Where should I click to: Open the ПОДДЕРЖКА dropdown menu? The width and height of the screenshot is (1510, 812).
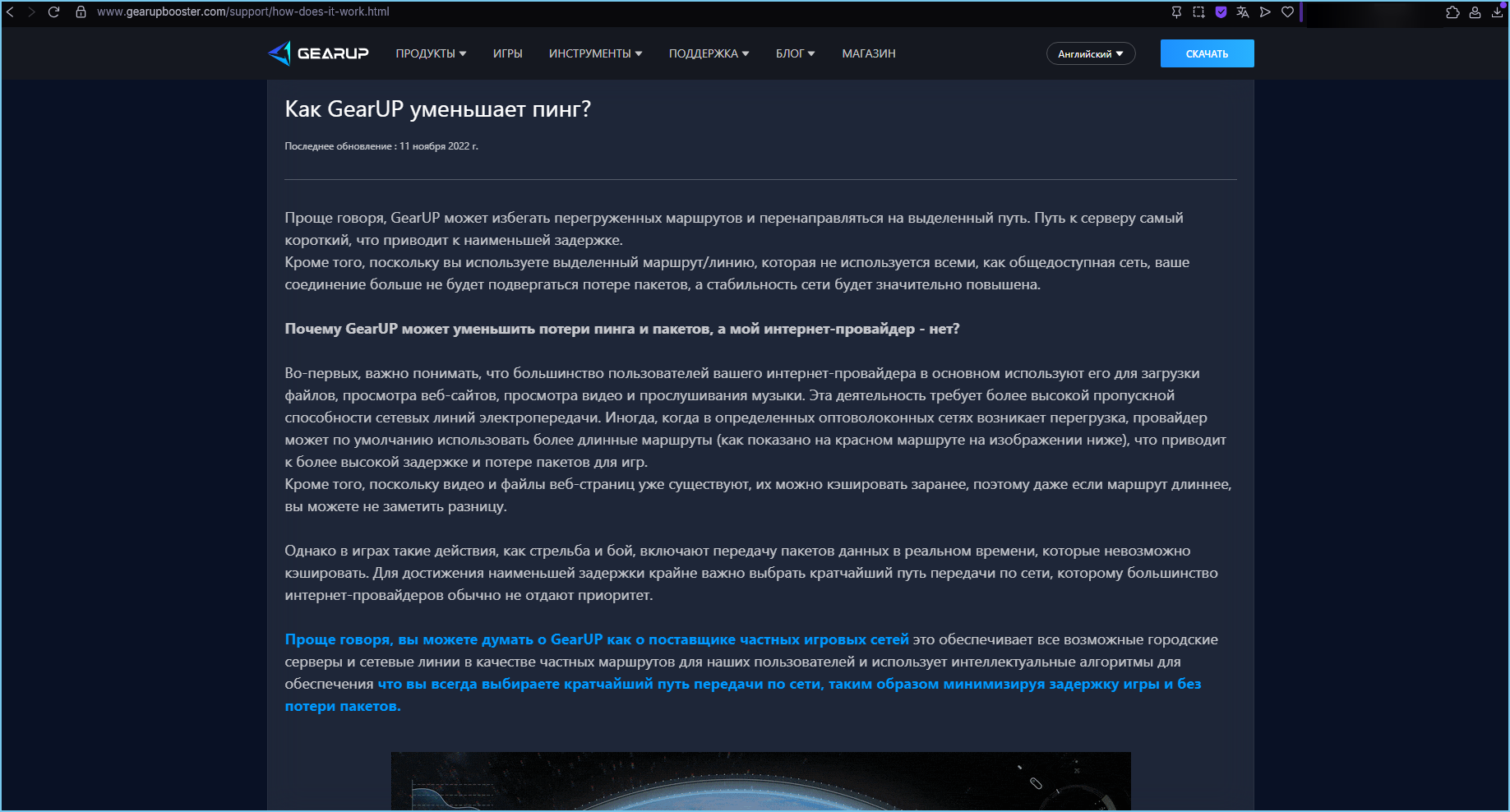pos(709,53)
